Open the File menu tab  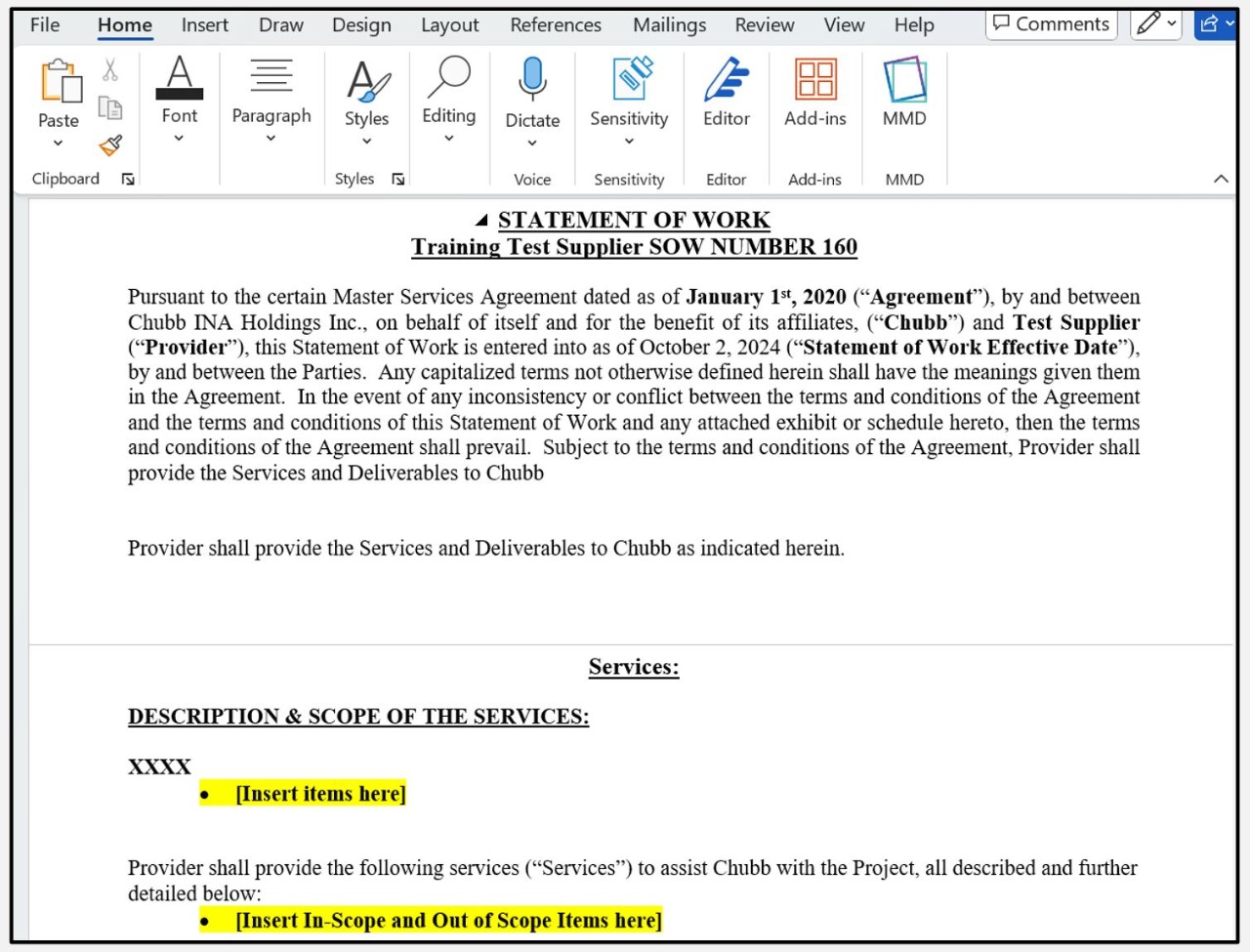click(45, 24)
